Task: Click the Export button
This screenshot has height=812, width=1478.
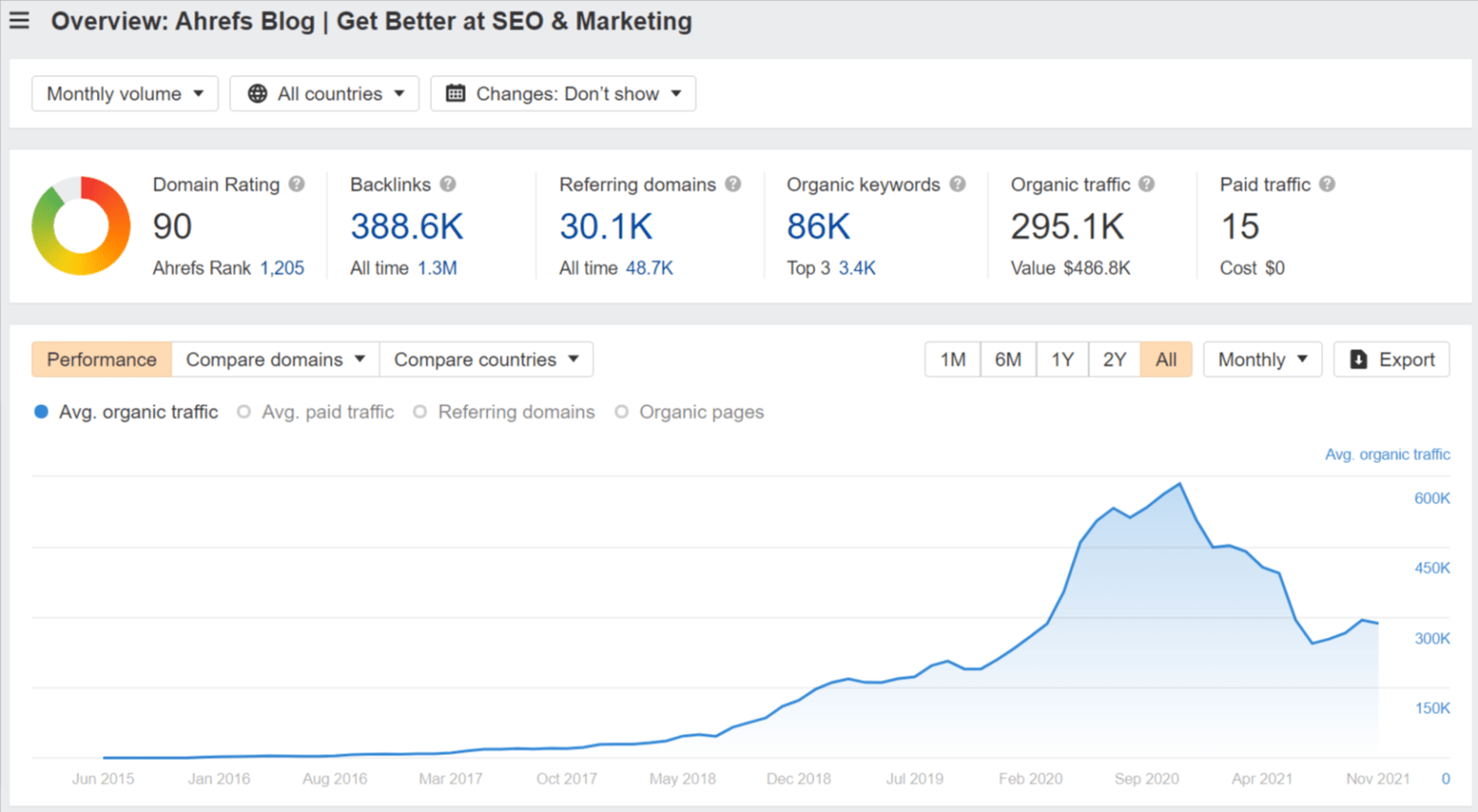Action: [x=1390, y=359]
